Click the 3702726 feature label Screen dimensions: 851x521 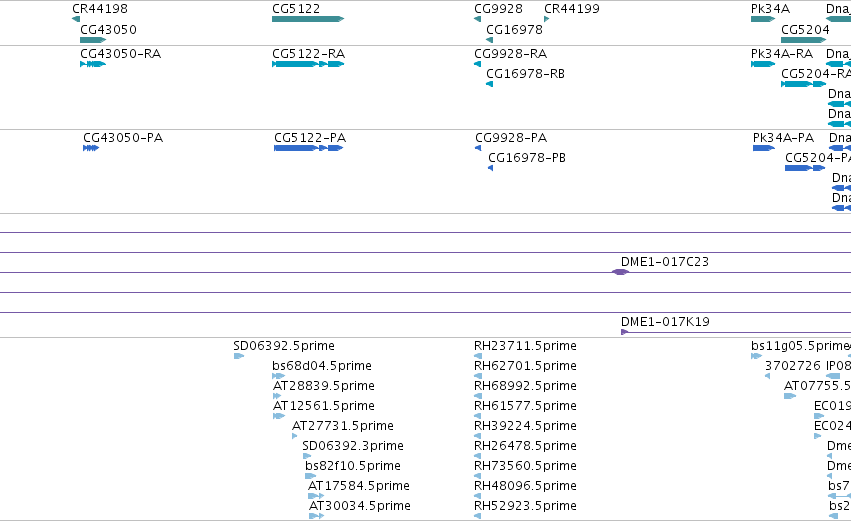(793, 366)
